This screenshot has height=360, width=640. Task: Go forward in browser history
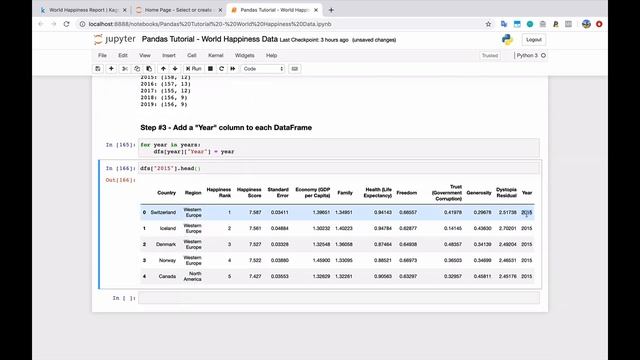point(53,24)
